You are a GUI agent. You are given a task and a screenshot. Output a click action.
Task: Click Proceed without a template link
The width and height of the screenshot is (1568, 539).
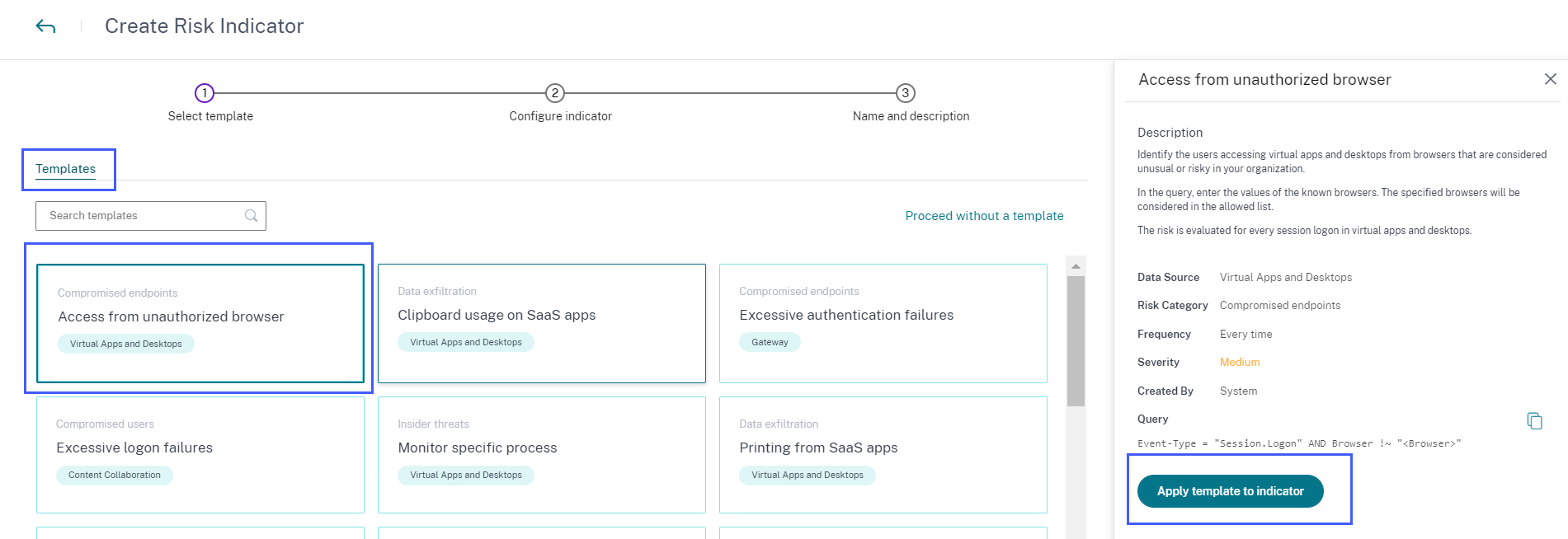(x=984, y=216)
